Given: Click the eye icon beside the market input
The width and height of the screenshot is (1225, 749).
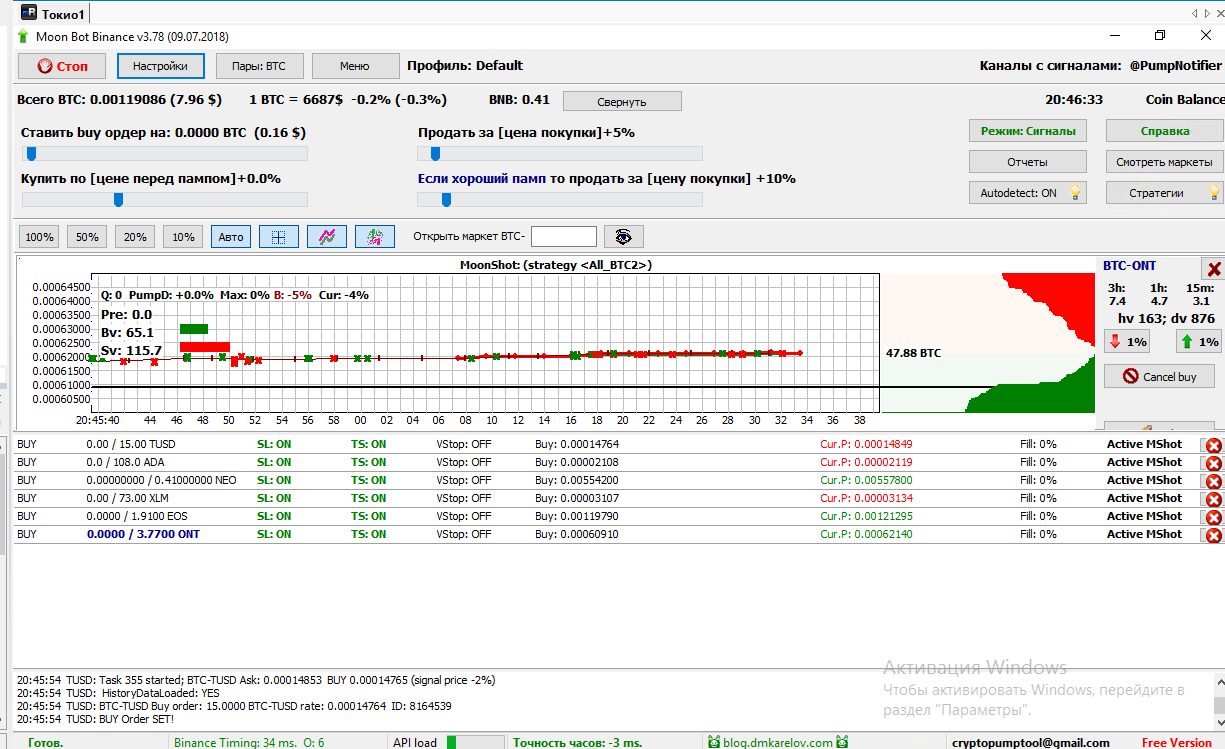Looking at the screenshot, I should (x=624, y=237).
